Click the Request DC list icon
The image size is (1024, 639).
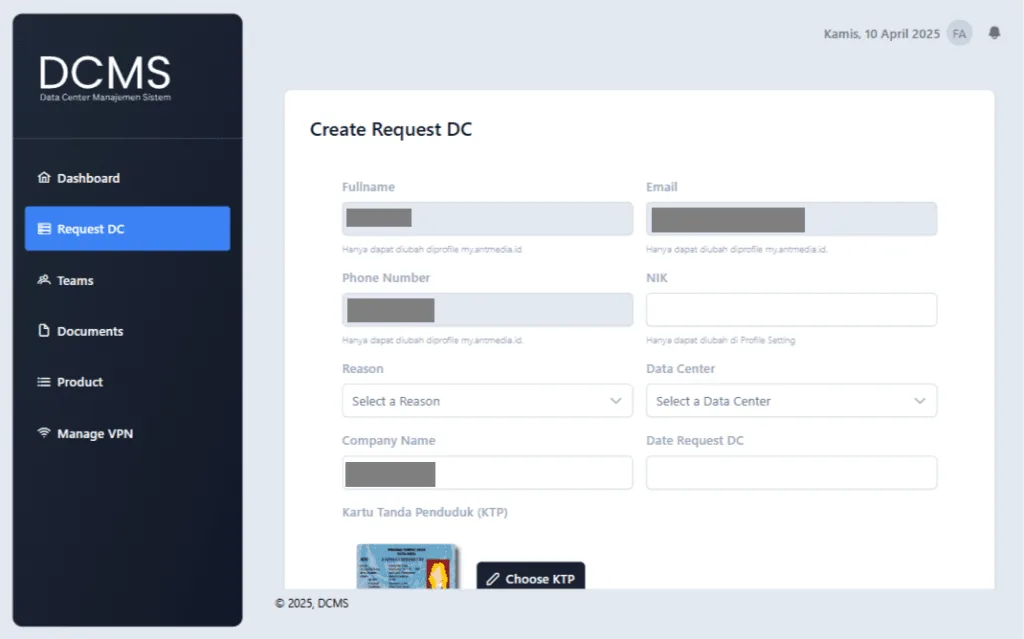tap(44, 229)
